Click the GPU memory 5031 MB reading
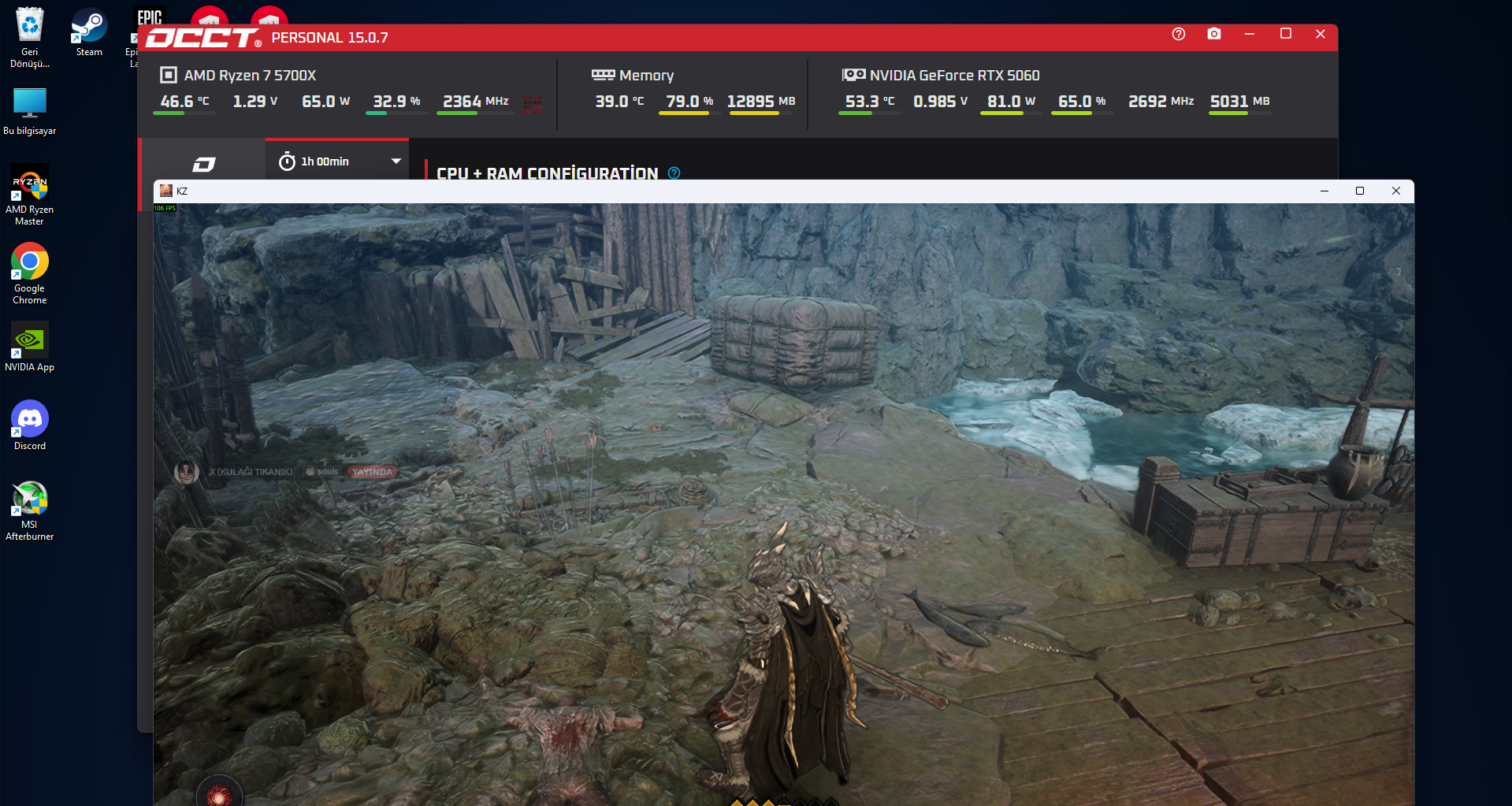Screen dimensions: 1512x806 pos(1240,102)
